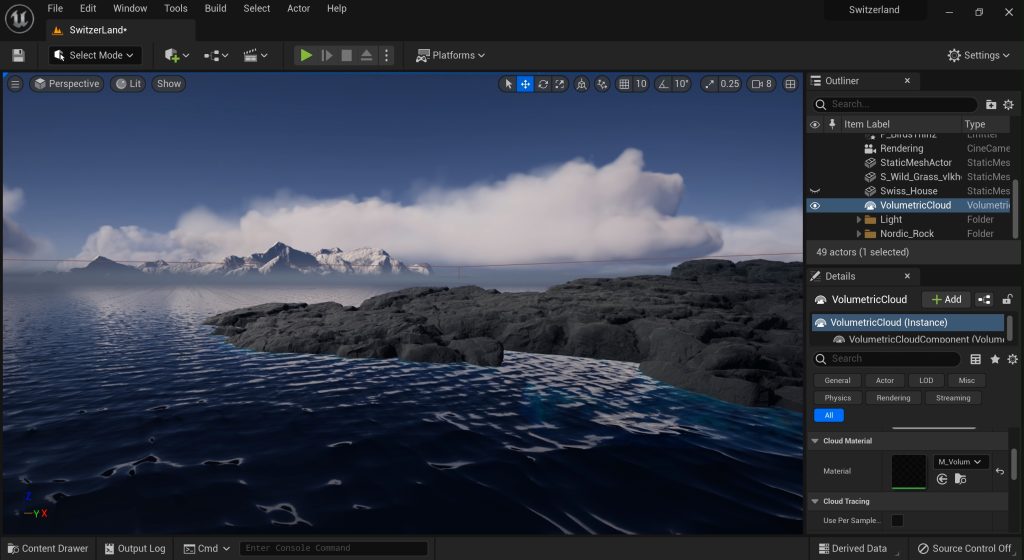Select StaticMeshActor in the Outliner
Screen dimensions: 1024x560
(x=916, y=163)
